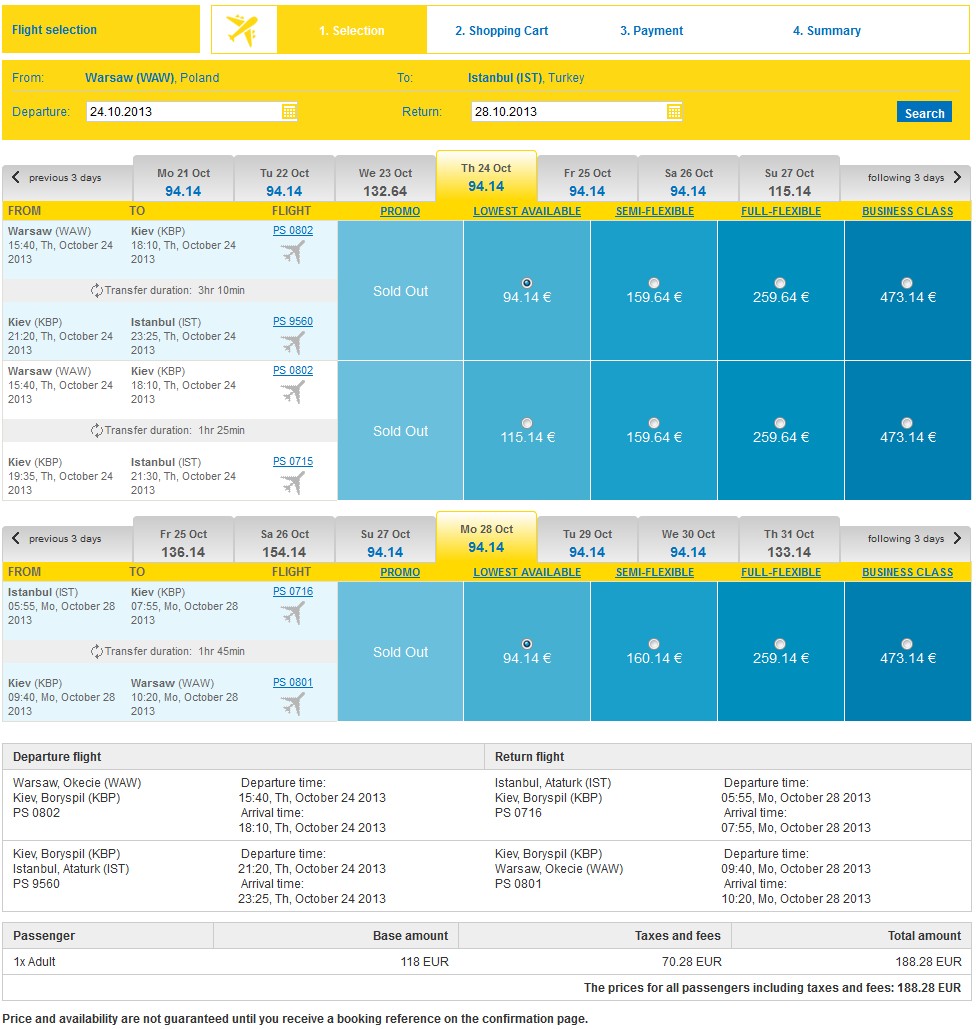Click the airplane logo in the step bar
The width and height of the screenshot is (976, 1029).
point(242,30)
